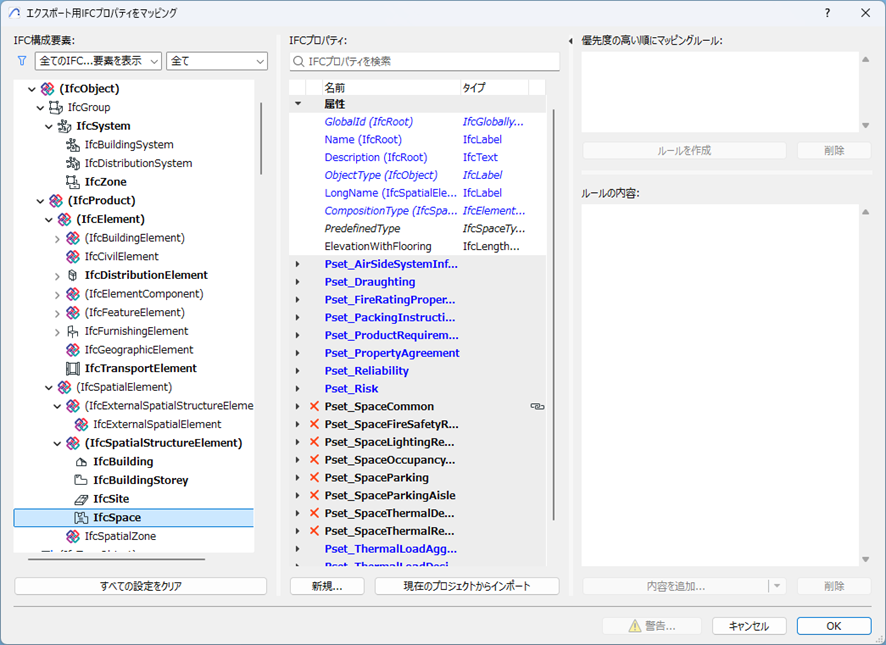
Task: Select Pset_PropertyAgreement row
Action: point(417,353)
